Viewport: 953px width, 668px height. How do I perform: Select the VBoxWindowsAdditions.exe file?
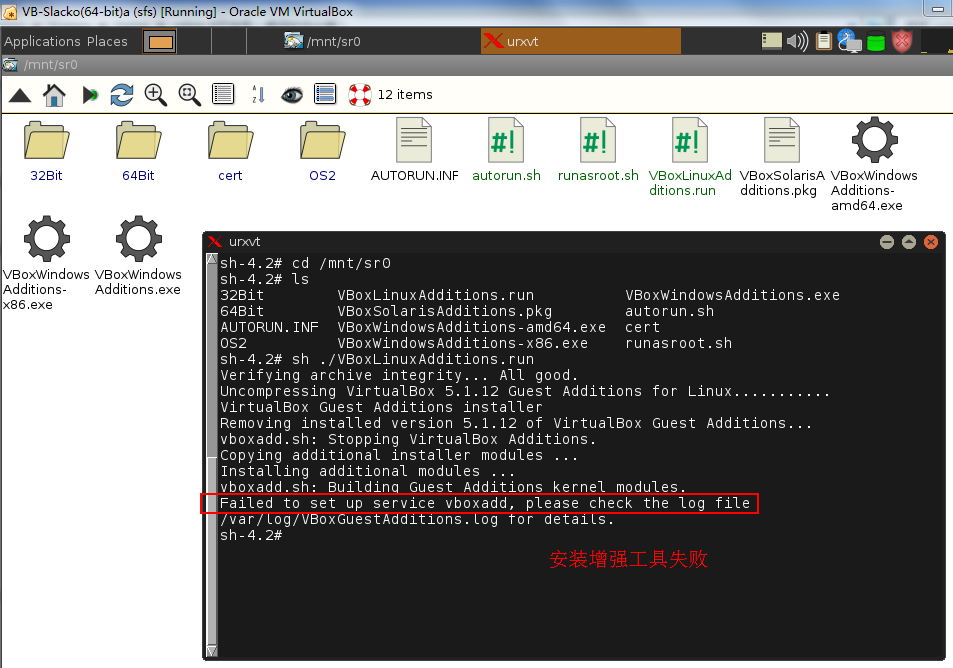click(138, 256)
